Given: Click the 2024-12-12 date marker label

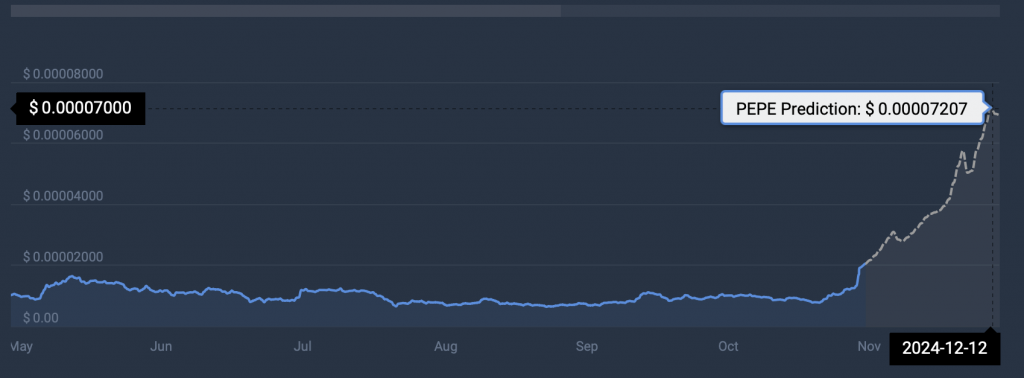Looking at the screenshot, I should [x=944, y=348].
